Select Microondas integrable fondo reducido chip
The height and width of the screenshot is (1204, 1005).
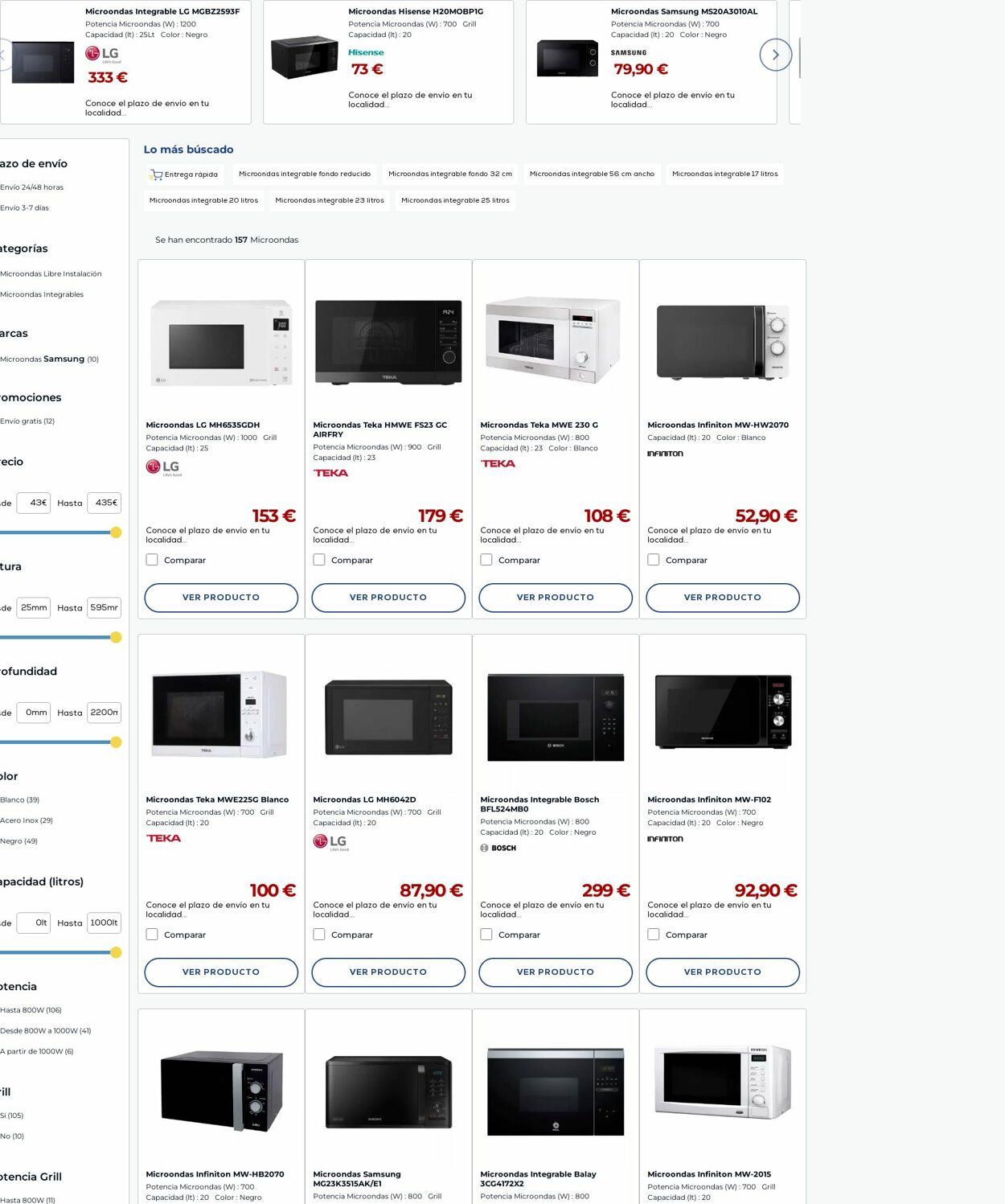tap(305, 175)
